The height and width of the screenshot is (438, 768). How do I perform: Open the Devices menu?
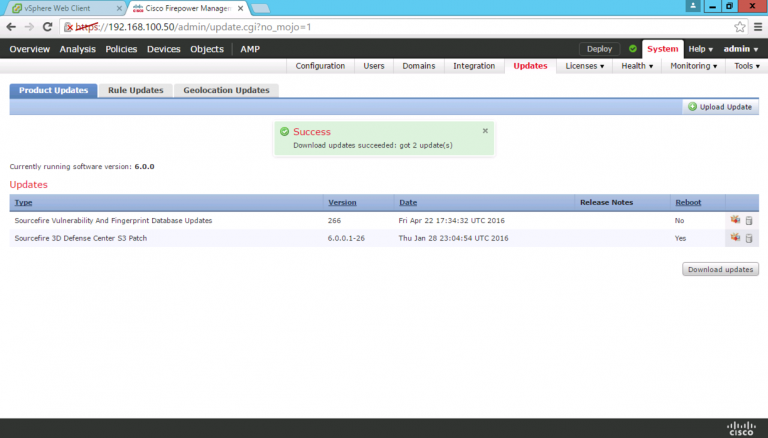tap(164, 49)
